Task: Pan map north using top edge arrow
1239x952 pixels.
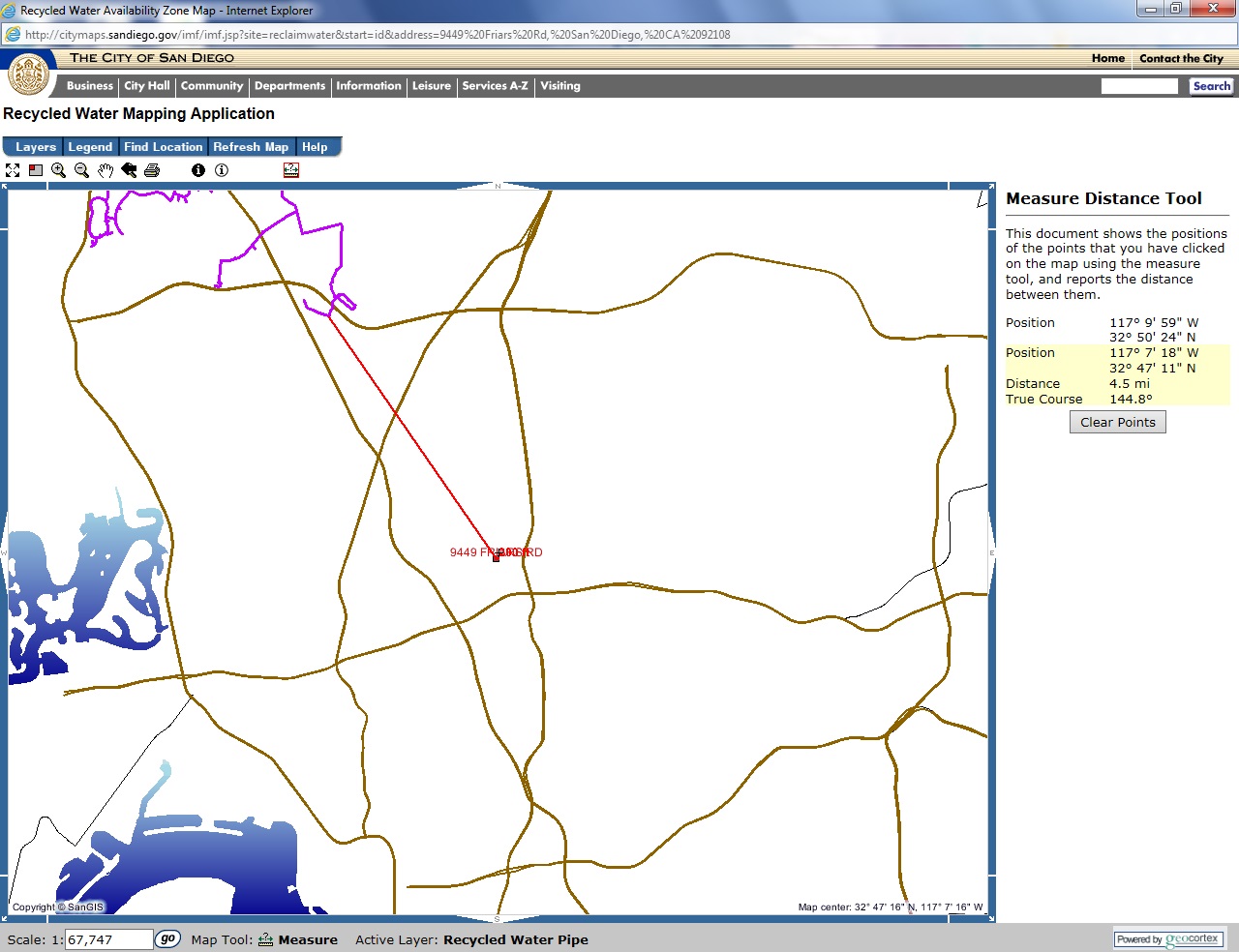Action: click(x=498, y=186)
